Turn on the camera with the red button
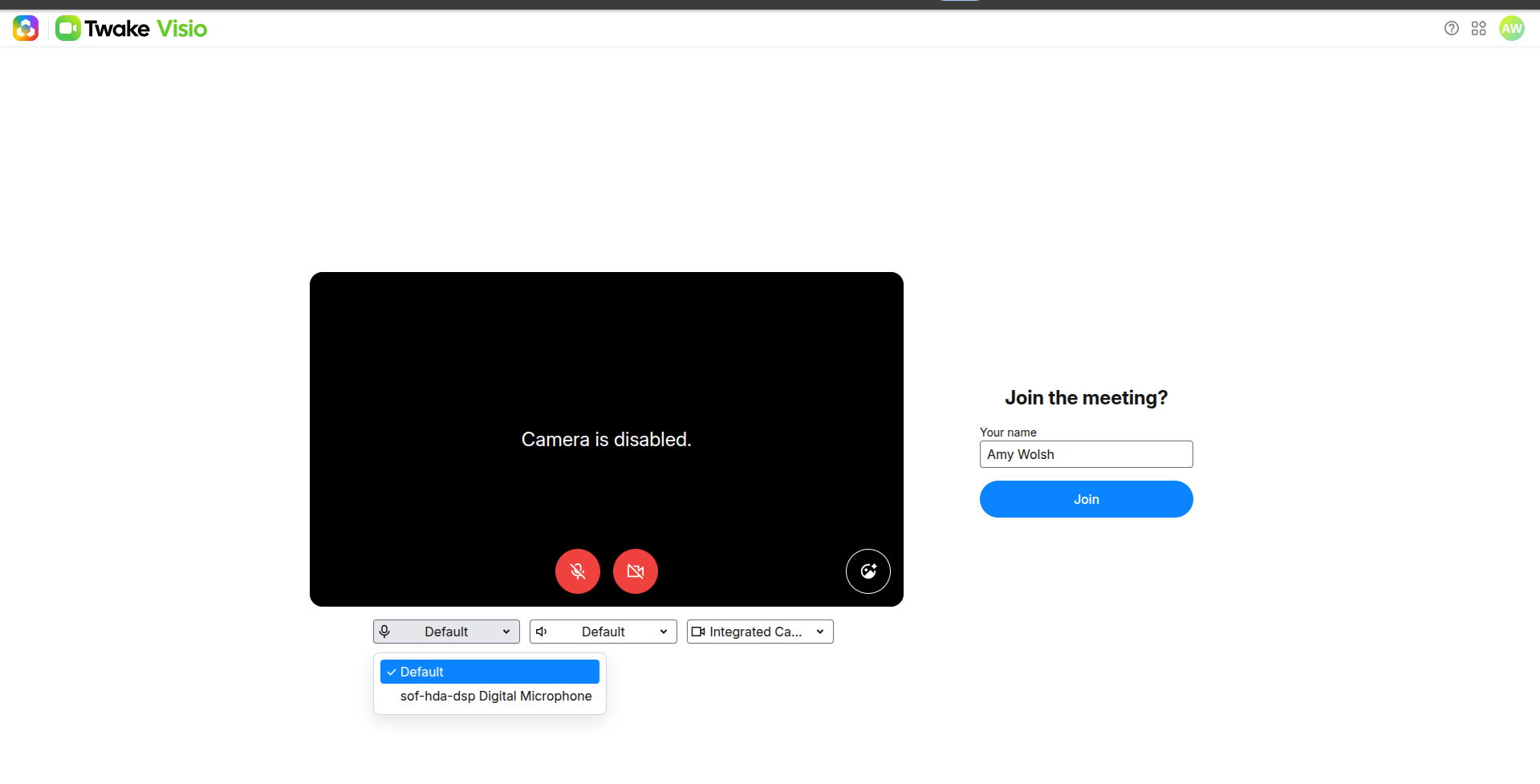Viewport: 1540px width, 784px height. click(636, 571)
